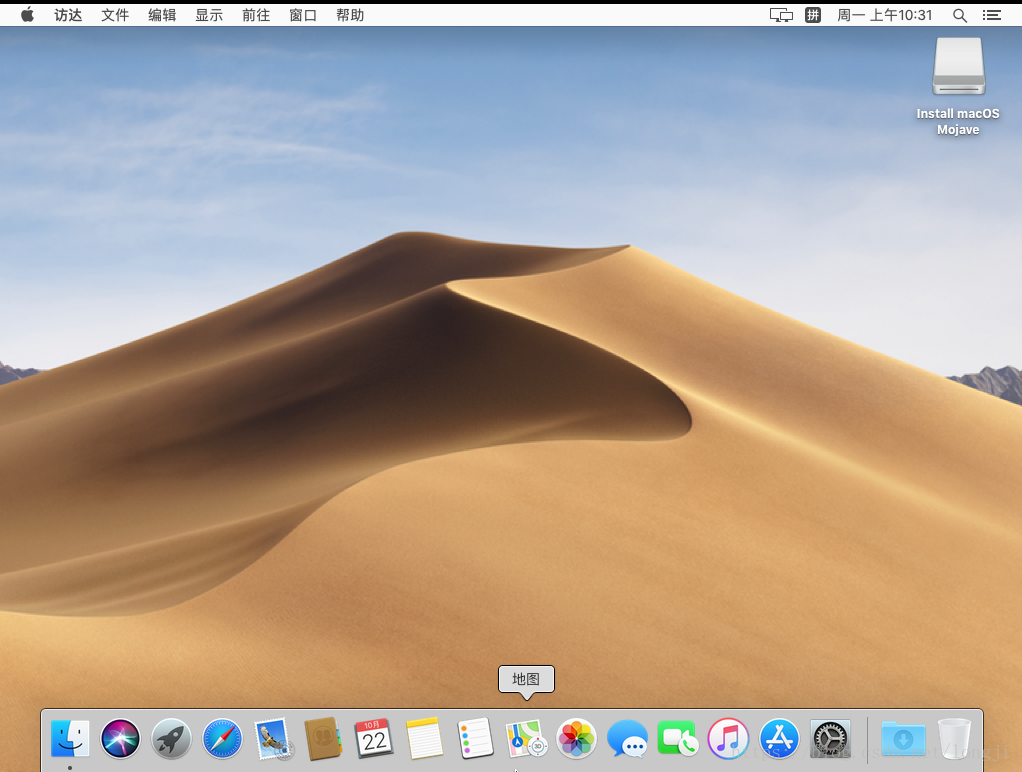Open the 编辑 menu

point(162,15)
